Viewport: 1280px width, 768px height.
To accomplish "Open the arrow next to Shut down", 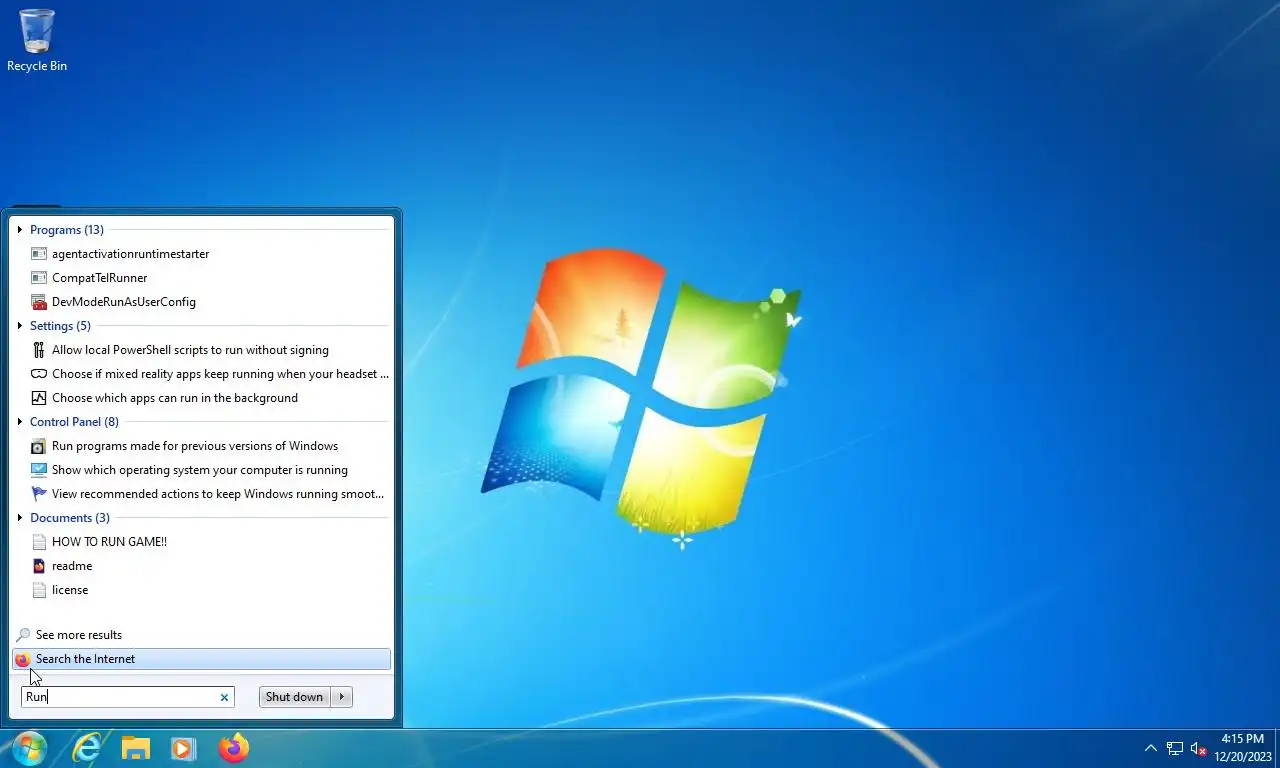I will [x=342, y=697].
